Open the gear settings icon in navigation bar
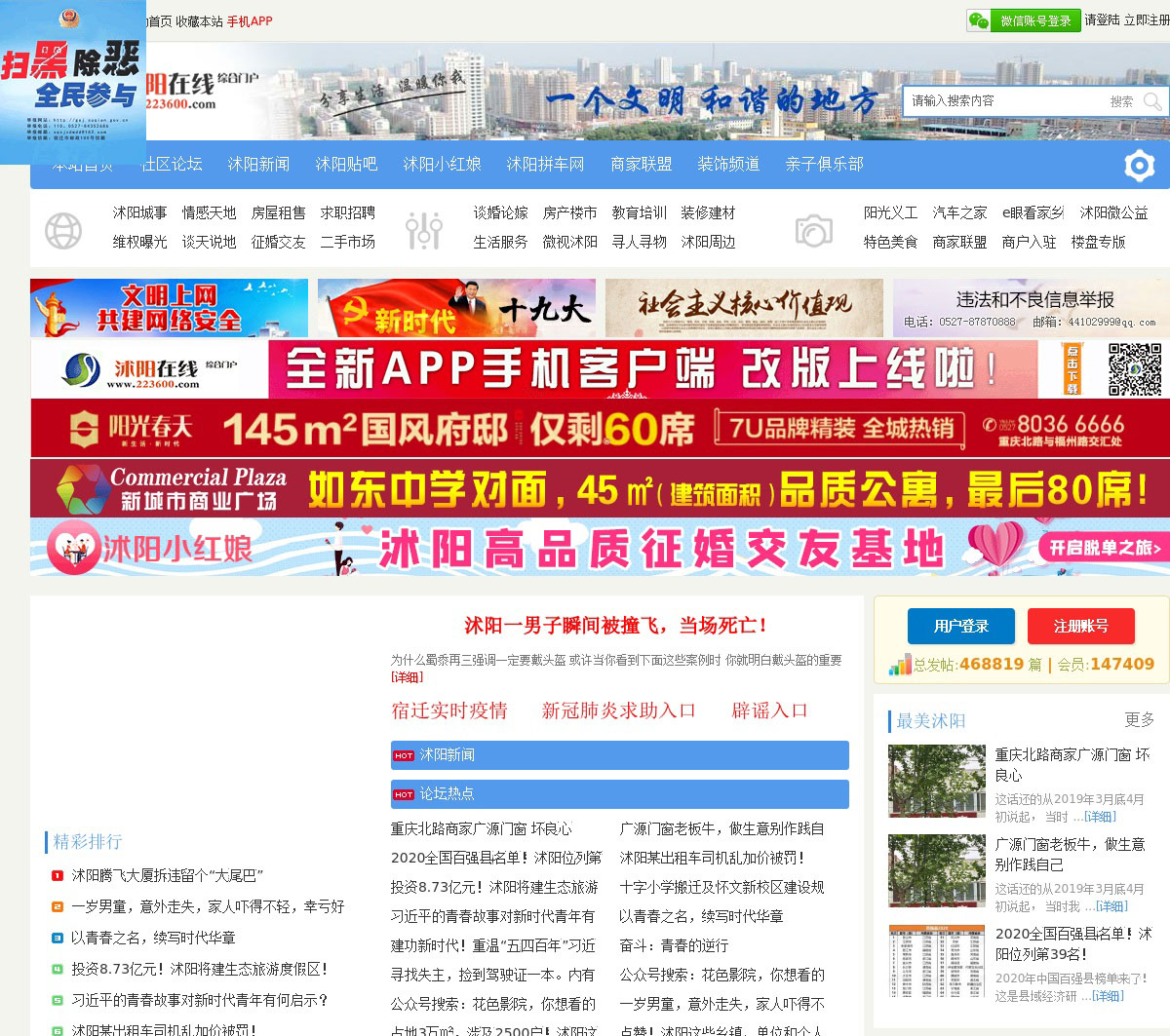 coord(1139,166)
